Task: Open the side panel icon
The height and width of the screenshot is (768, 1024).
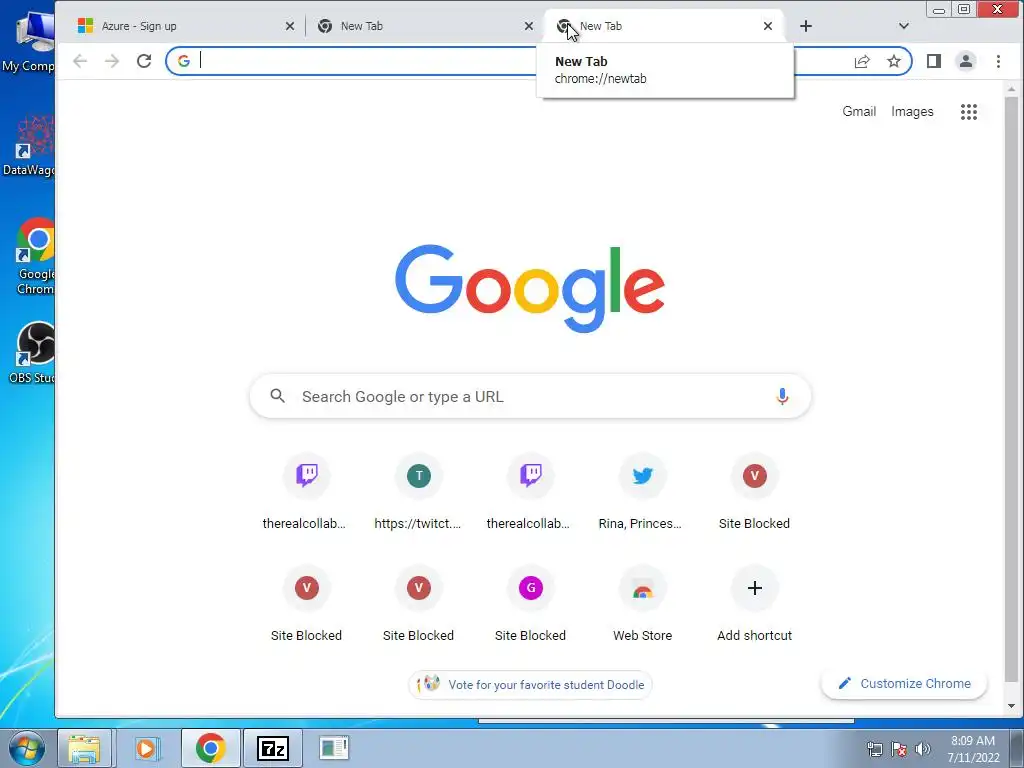Action: coord(934,61)
